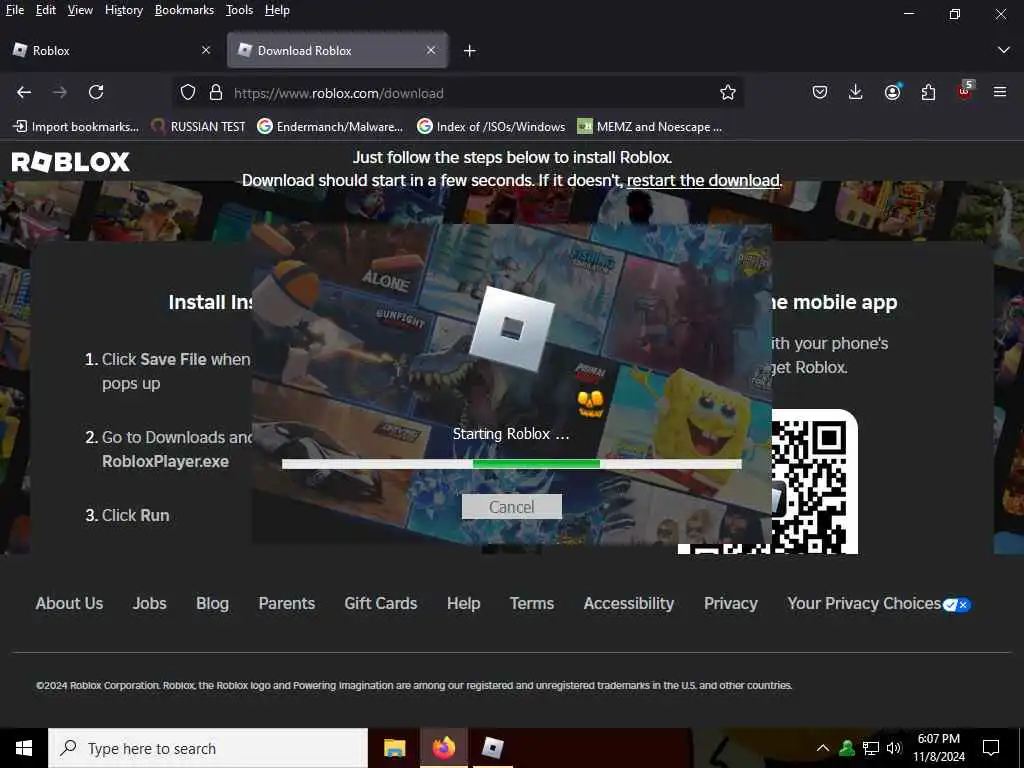The width and height of the screenshot is (1024, 768).
Task: Click the restart the download link
Action: point(703,180)
